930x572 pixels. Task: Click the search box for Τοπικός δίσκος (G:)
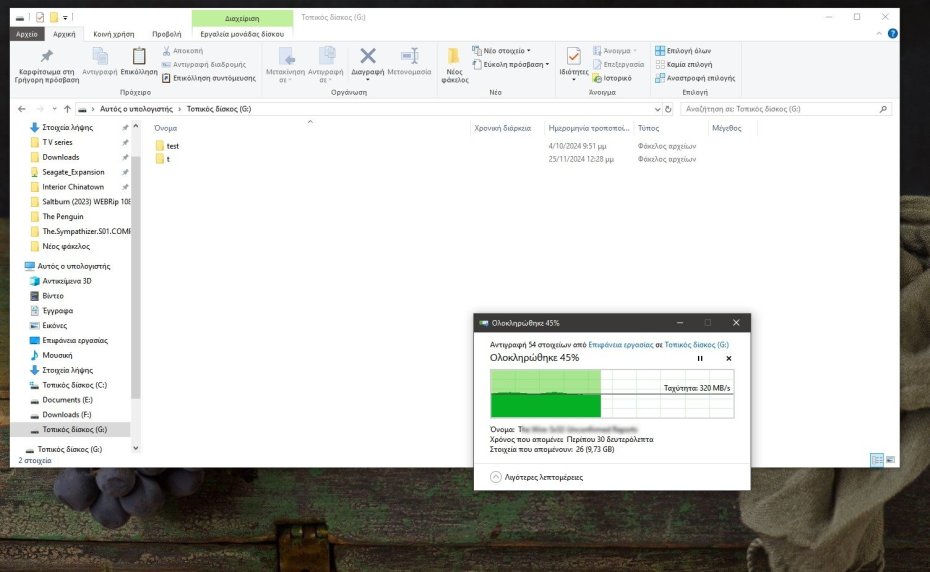click(785, 109)
